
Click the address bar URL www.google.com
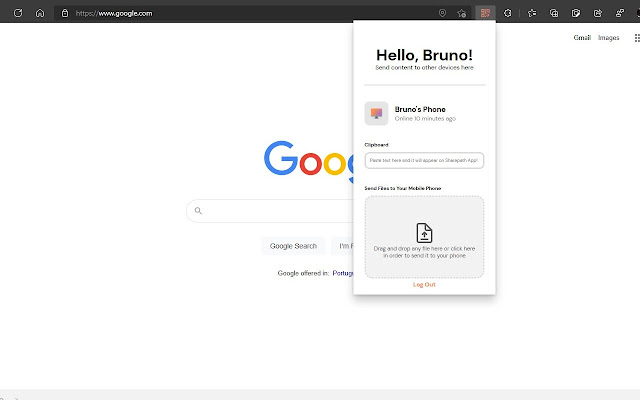[x=114, y=13]
